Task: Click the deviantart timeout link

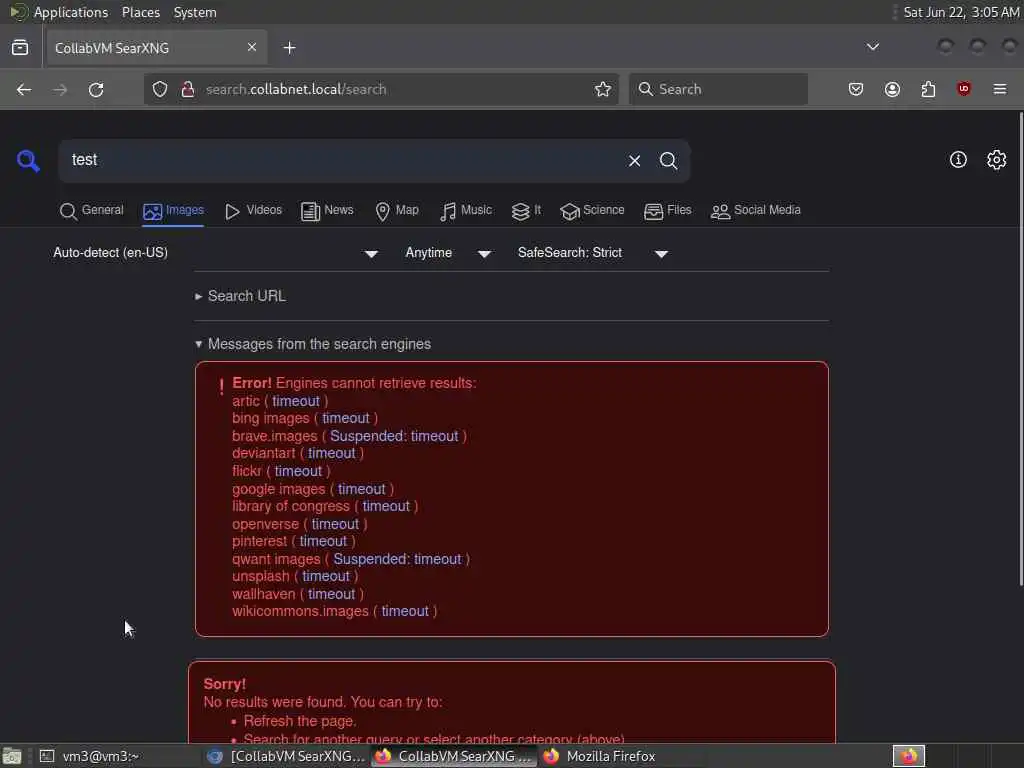Action: tap(332, 453)
